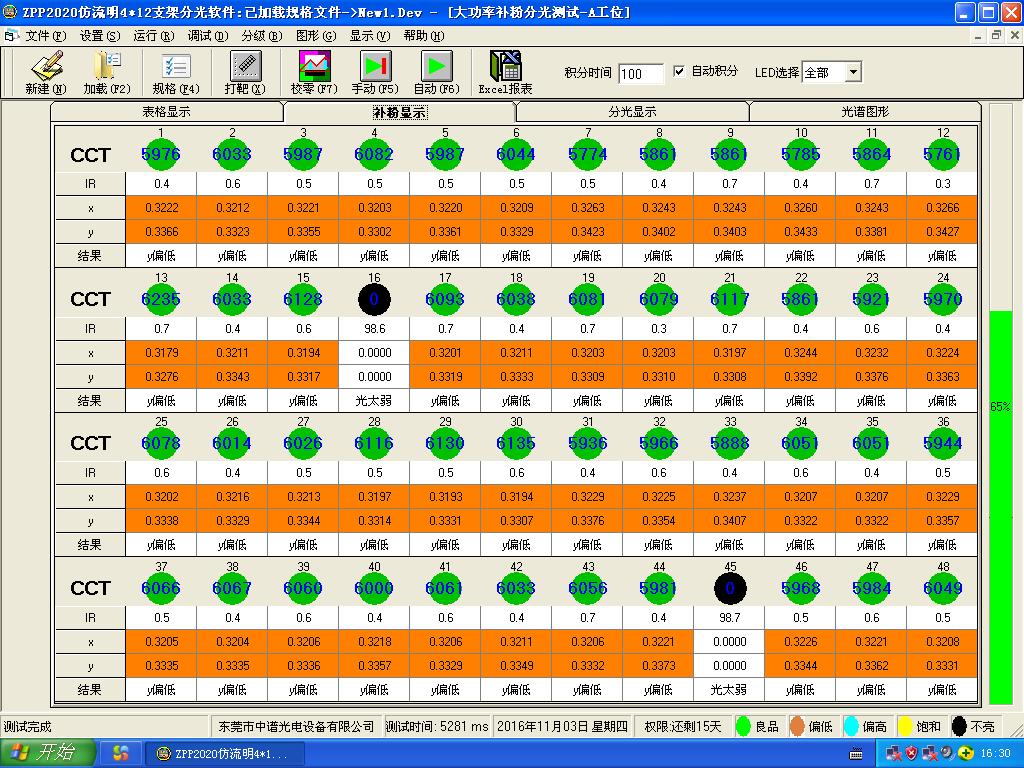Select LED 4 indicator showing 6082
Image resolution: width=1024 pixels, height=768 pixels.
point(374,154)
